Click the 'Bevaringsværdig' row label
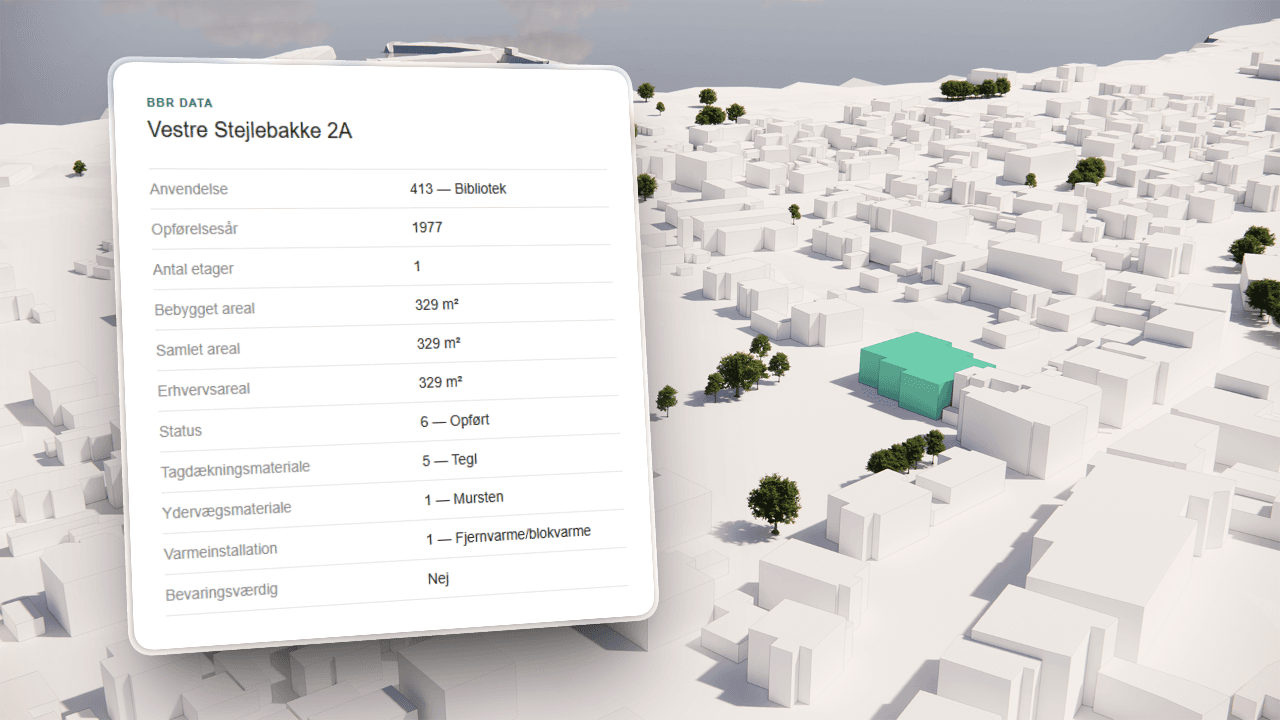Screen dimensions: 1280x720 click(221, 592)
